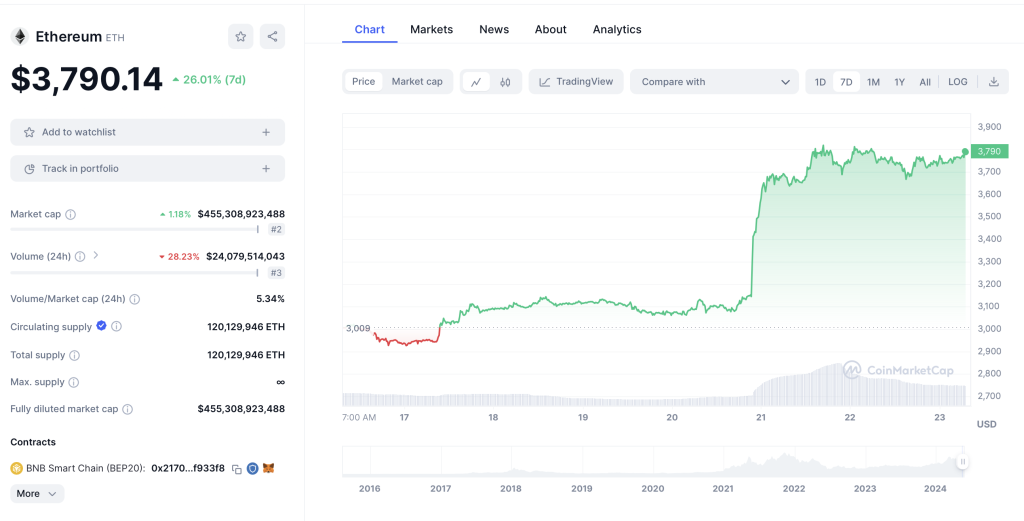This screenshot has width=1024, height=521.
Task: Expand the More contracts dropdown
Action: pyautogui.click(x=37, y=494)
